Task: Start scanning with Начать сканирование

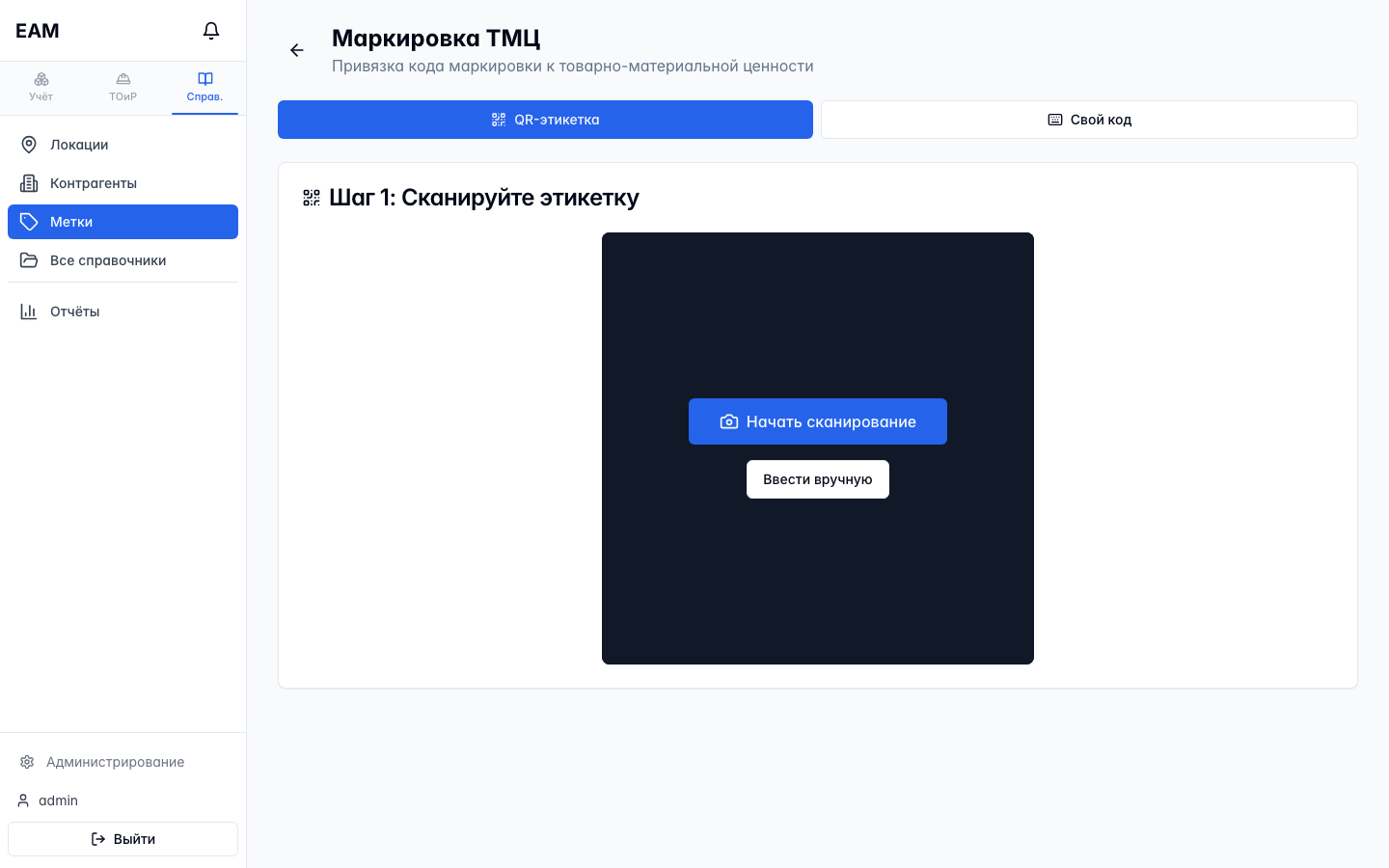Action: [x=818, y=421]
